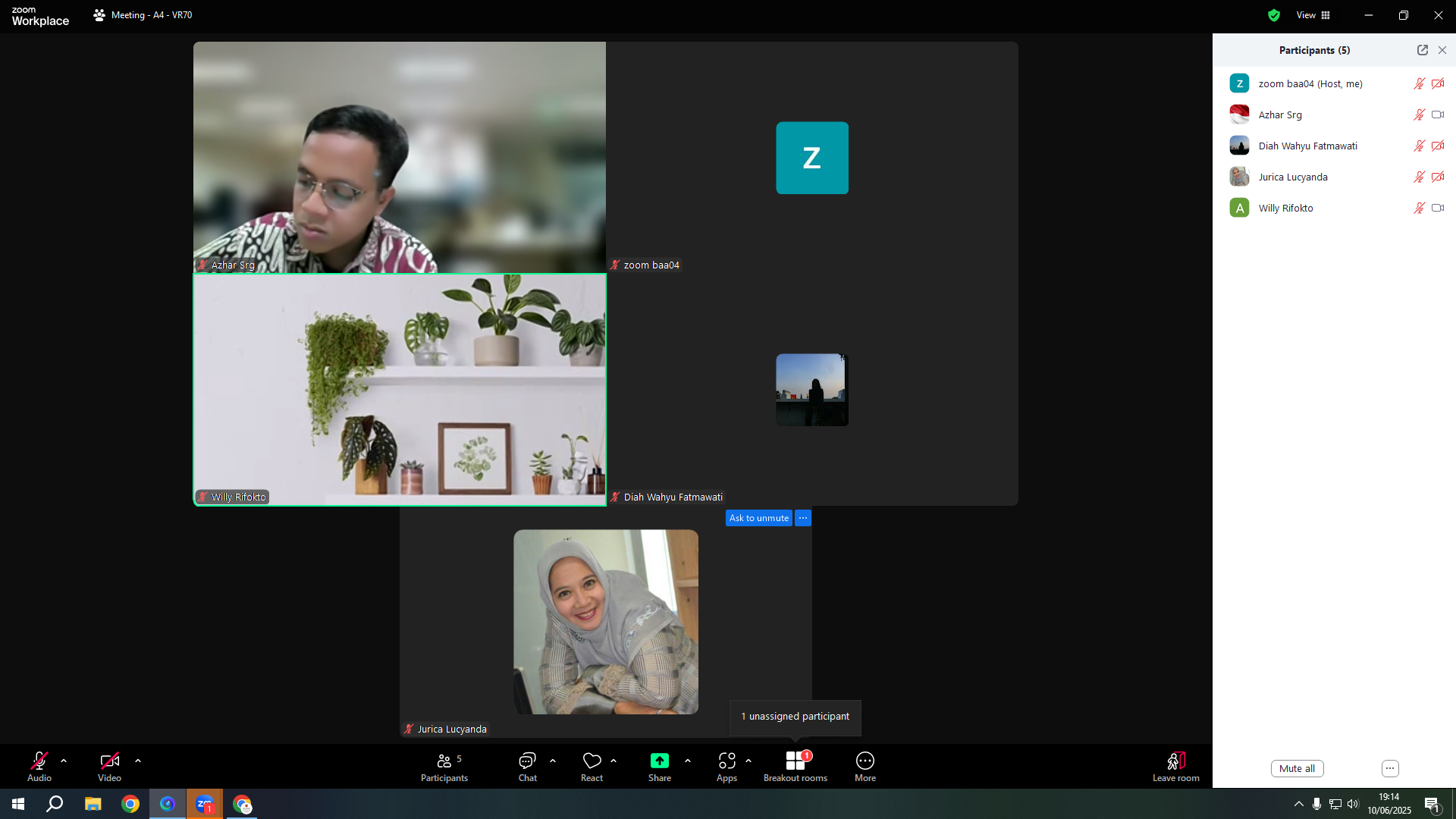Select Diah Wahyu Fatmawati in participant list
1456x819 pixels.
pos(1334,146)
